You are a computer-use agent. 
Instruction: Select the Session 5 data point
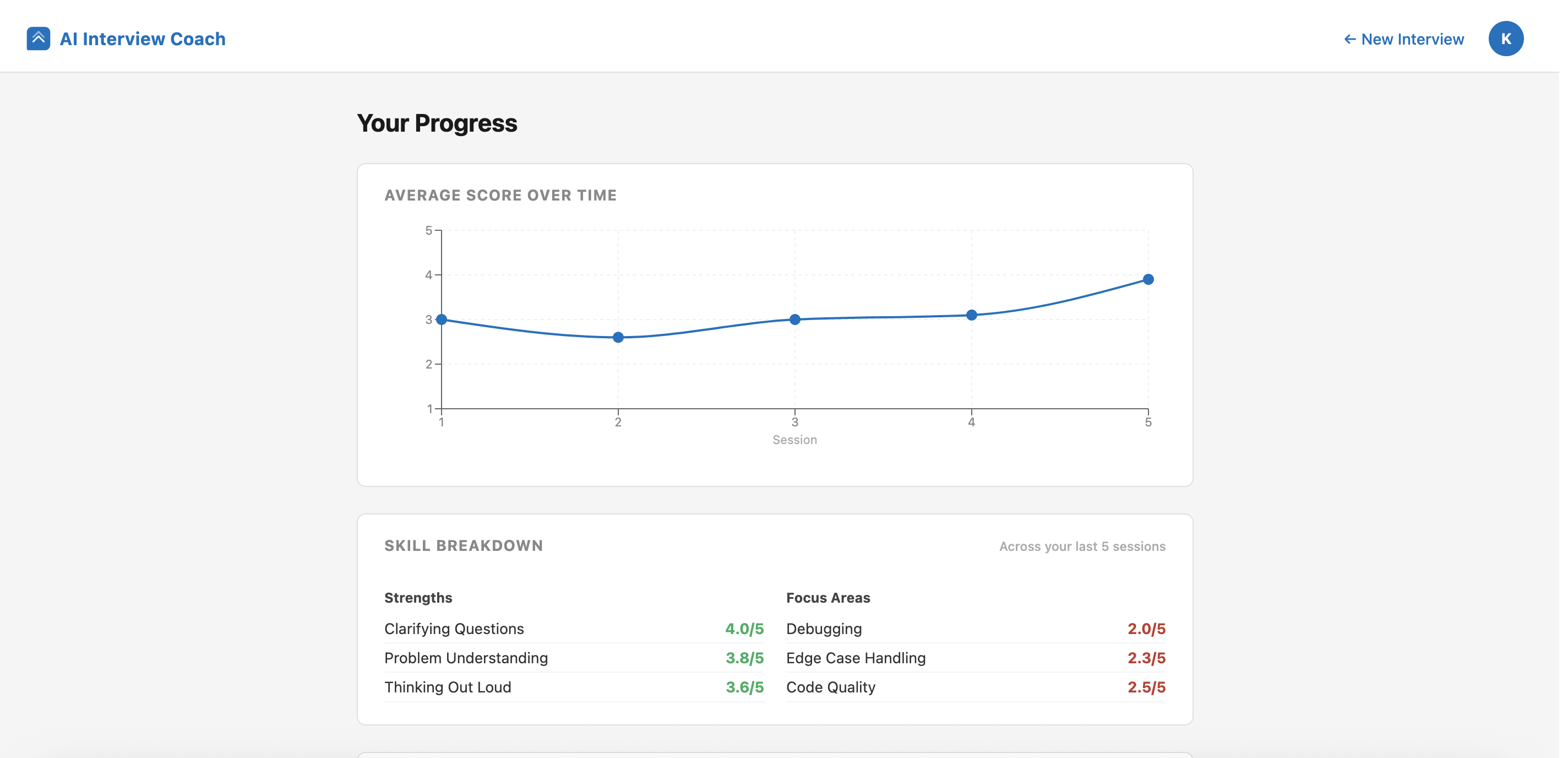[1148, 279]
